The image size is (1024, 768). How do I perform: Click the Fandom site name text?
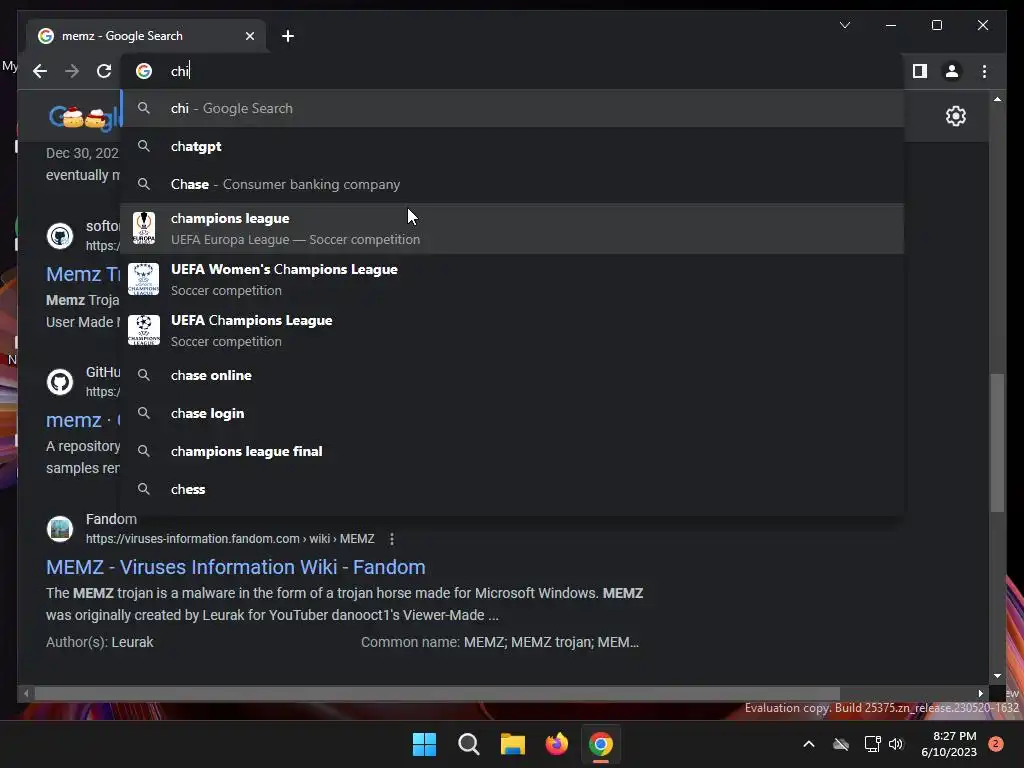click(x=111, y=519)
